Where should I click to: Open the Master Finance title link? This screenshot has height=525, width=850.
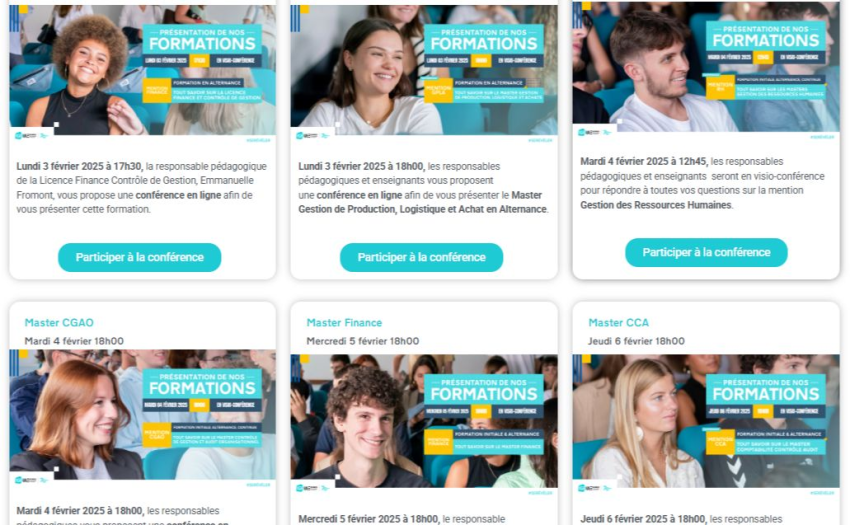344,323
